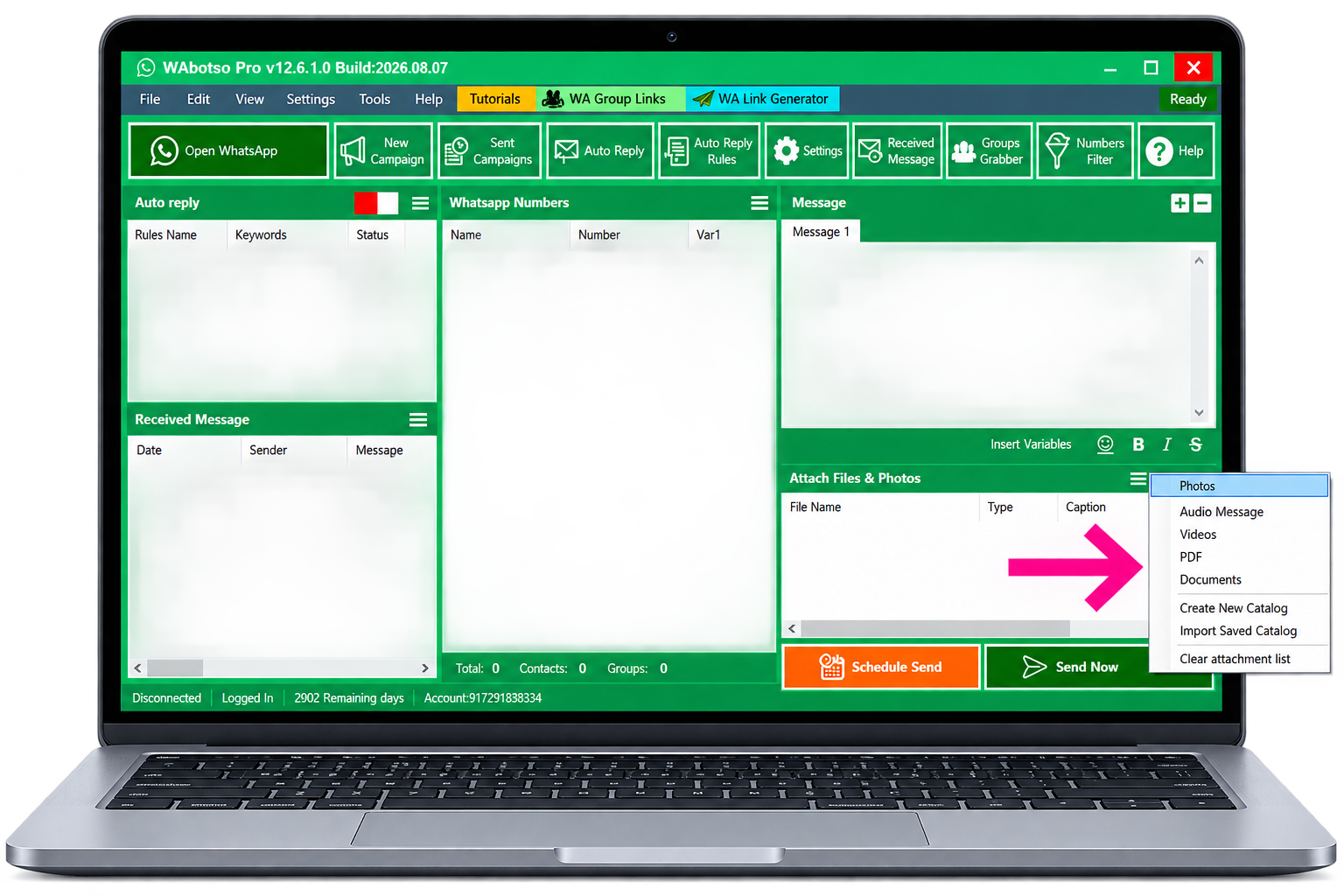
Task: Open Sent Campaigns
Action: click(x=489, y=150)
